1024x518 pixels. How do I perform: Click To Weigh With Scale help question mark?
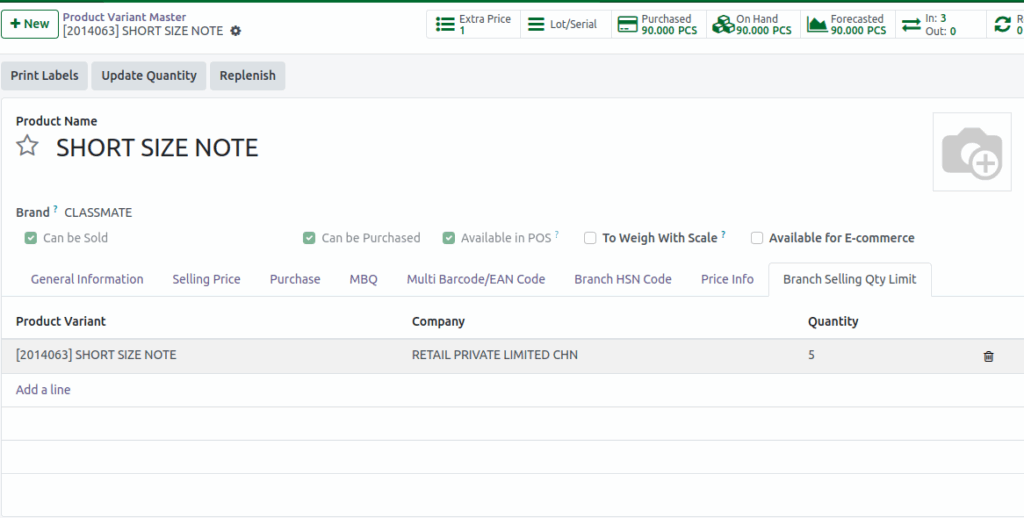click(724, 235)
